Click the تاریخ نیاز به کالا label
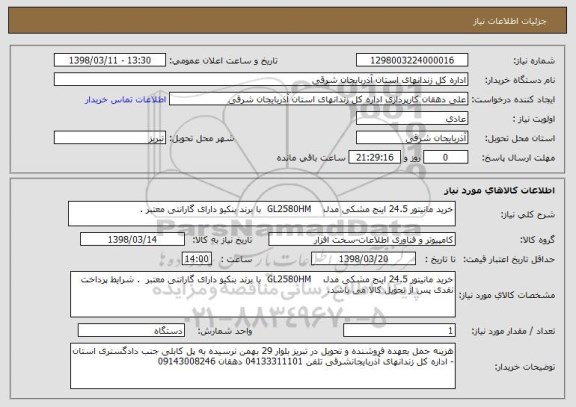The width and height of the screenshot is (576, 407). [222, 240]
